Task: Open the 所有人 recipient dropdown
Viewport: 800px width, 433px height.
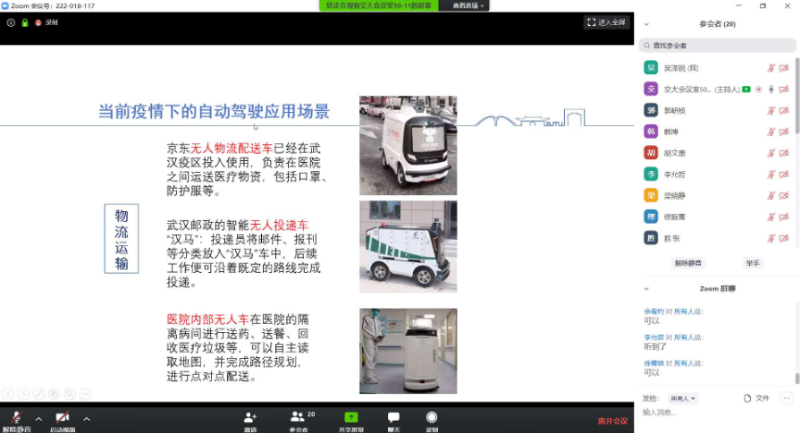Action: point(683,398)
